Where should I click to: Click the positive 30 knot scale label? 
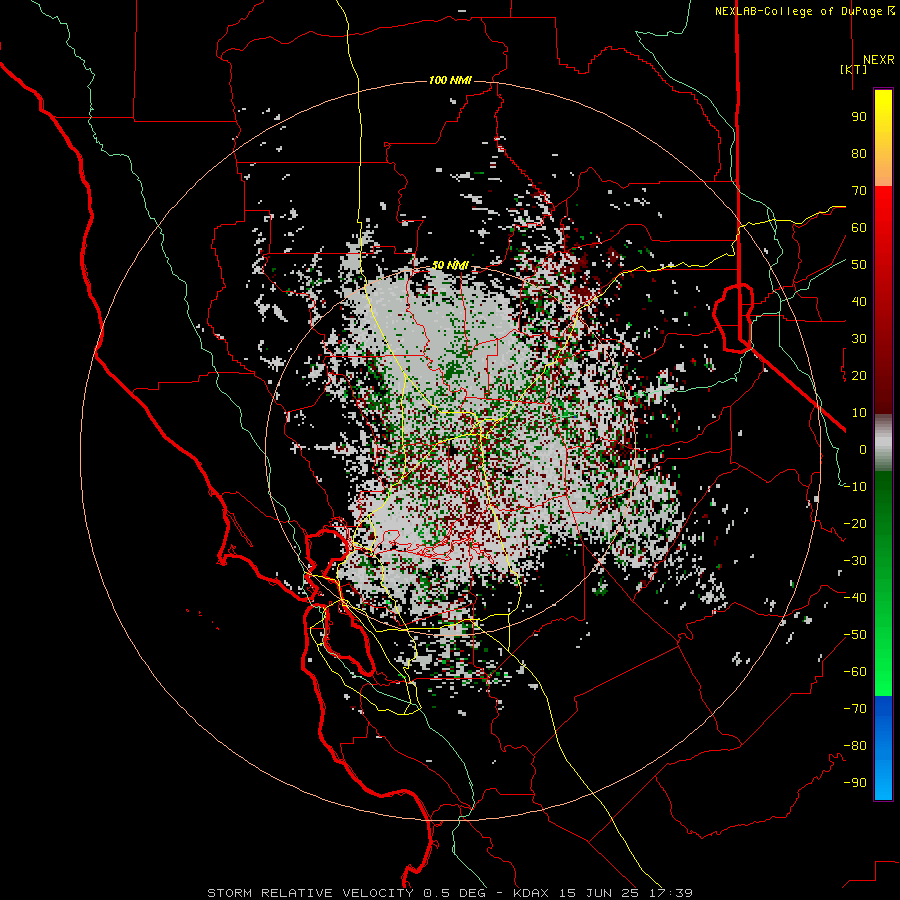tap(859, 339)
